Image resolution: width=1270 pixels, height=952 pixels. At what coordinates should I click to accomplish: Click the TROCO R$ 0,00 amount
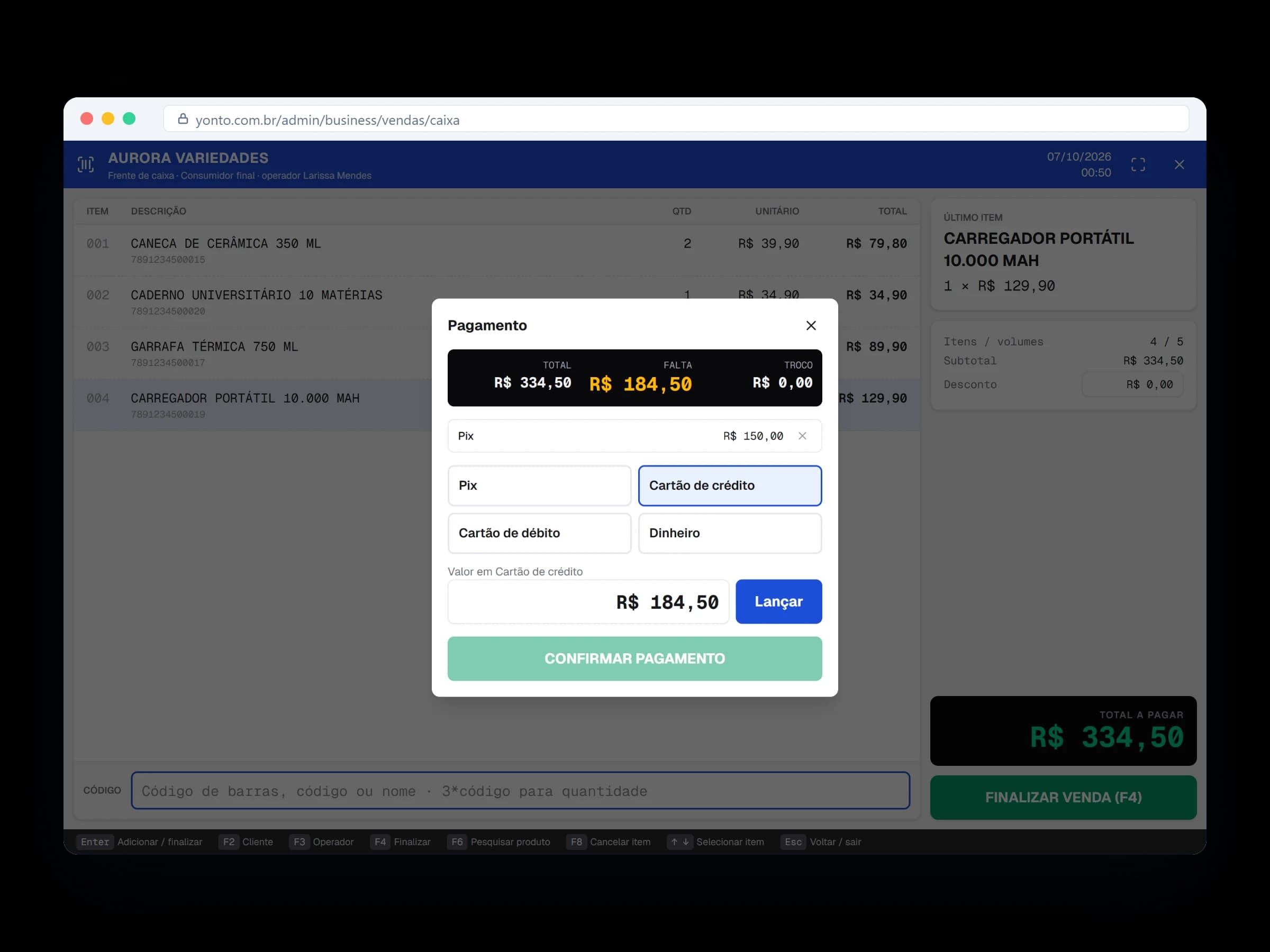point(783,383)
